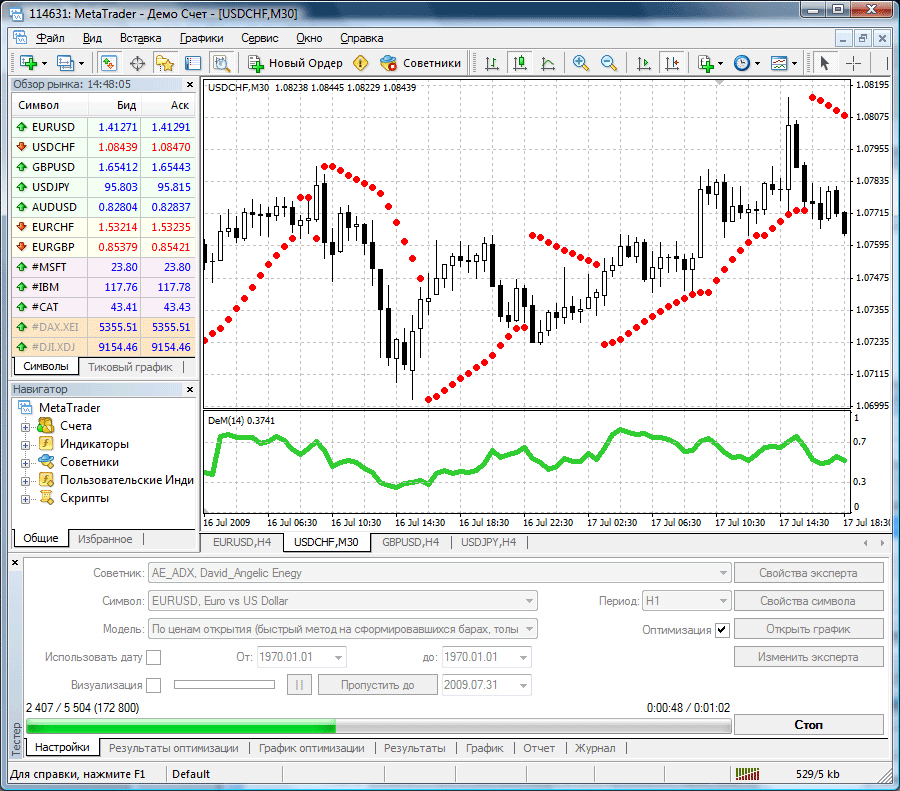900x791 pixels.
Task: Switch chart to line chart
Action: (x=548, y=63)
